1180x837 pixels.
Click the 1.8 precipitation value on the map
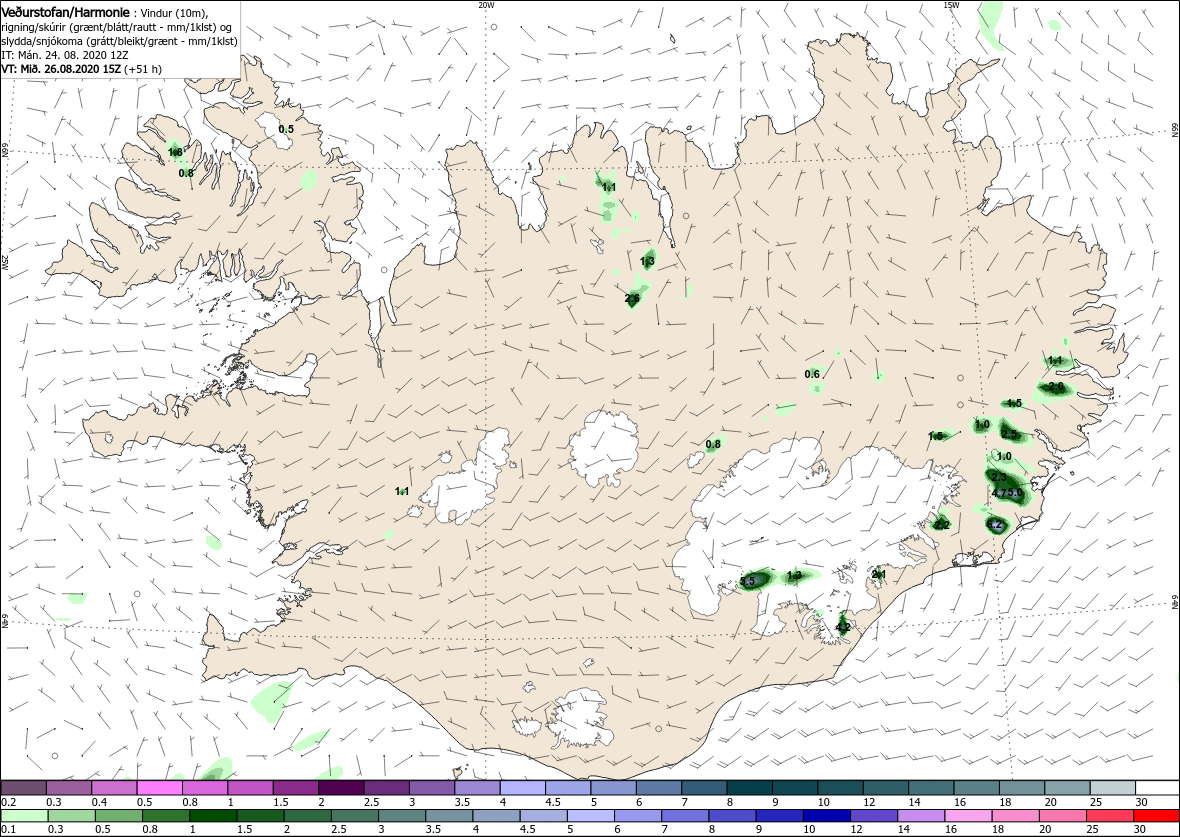pyautogui.click(x=175, y=153)
